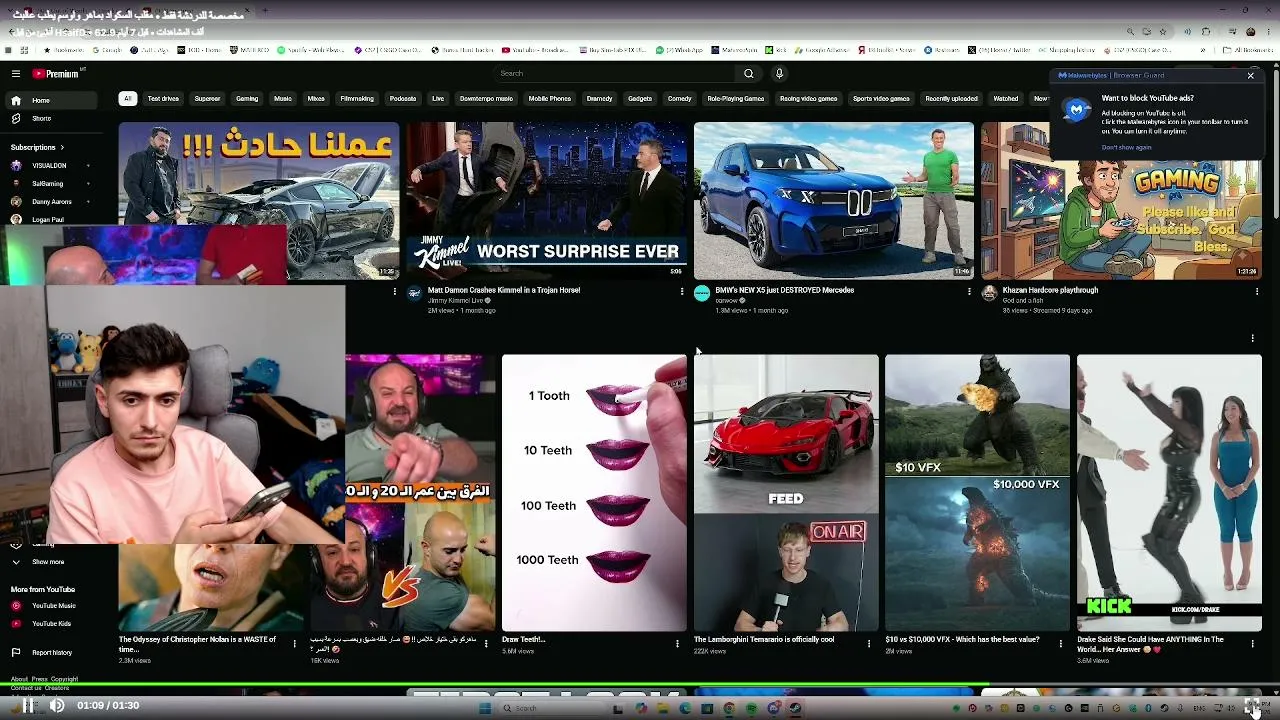Toggle fullscreen in the video player
The image size is (1280, 720).
click(1252, 705)
